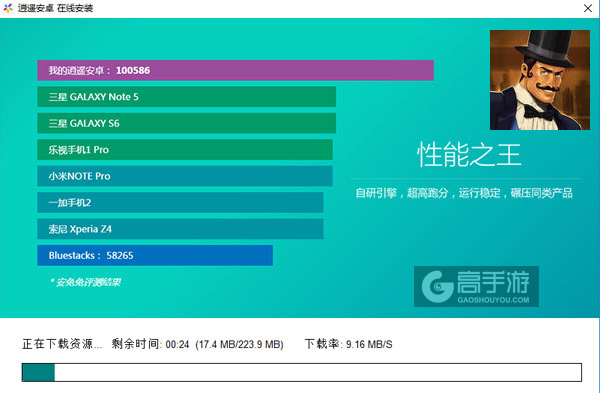Click the 剩余时间 00:24 indicator
Viewport: 600px width, 393px height.
(150, 344)
